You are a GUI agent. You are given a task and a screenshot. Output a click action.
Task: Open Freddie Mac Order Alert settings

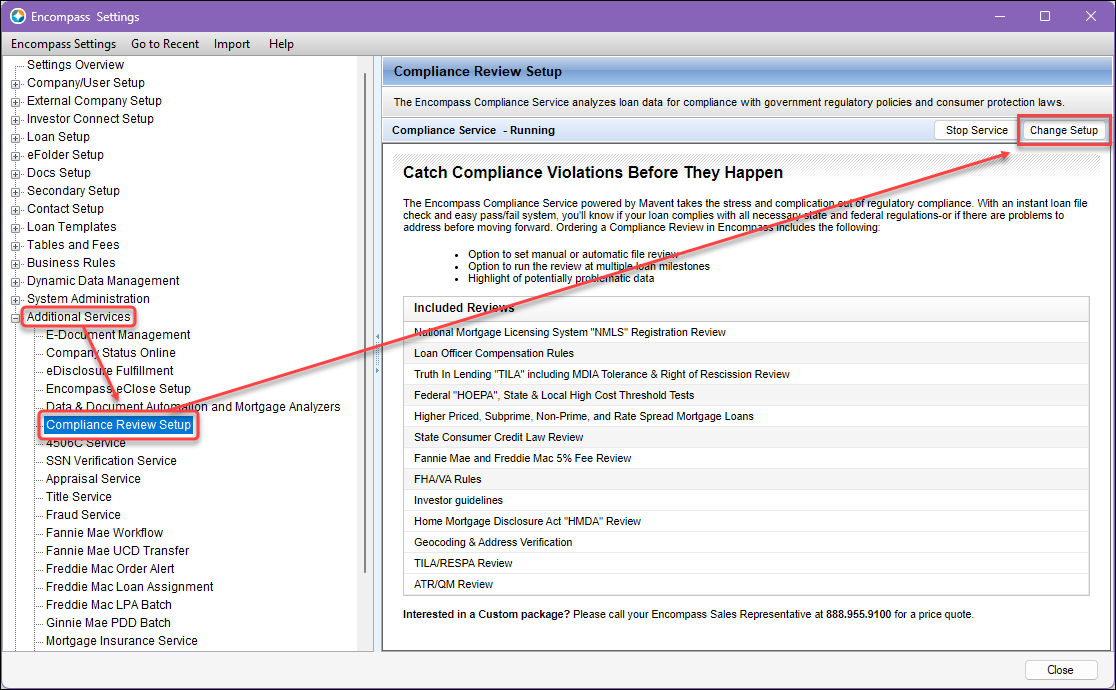pos(110,569)
